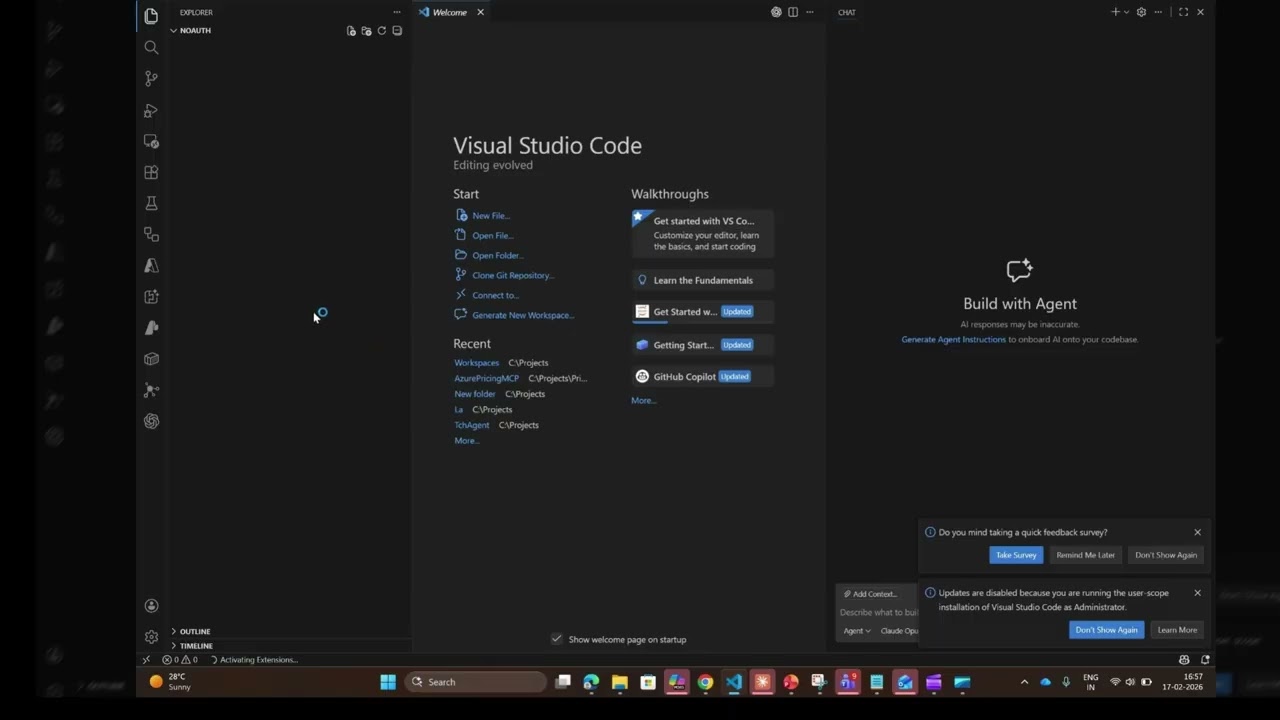
Task: Close the Welcome tab
Action: pyautogui.click(x=480, y=12)
